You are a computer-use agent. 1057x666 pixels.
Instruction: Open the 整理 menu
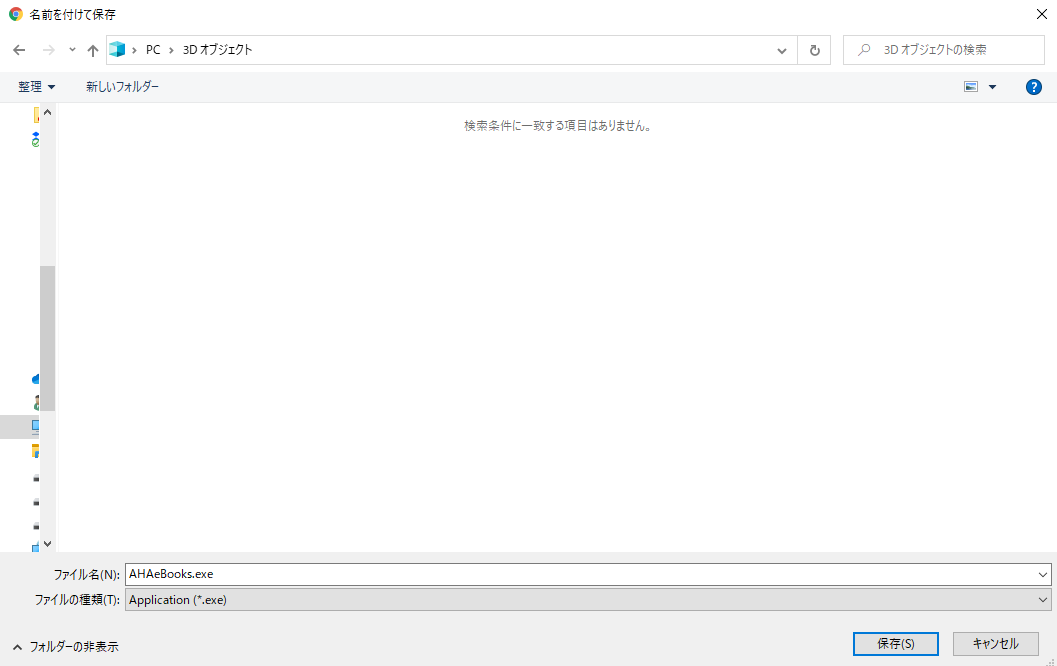[x=36, y=87]
